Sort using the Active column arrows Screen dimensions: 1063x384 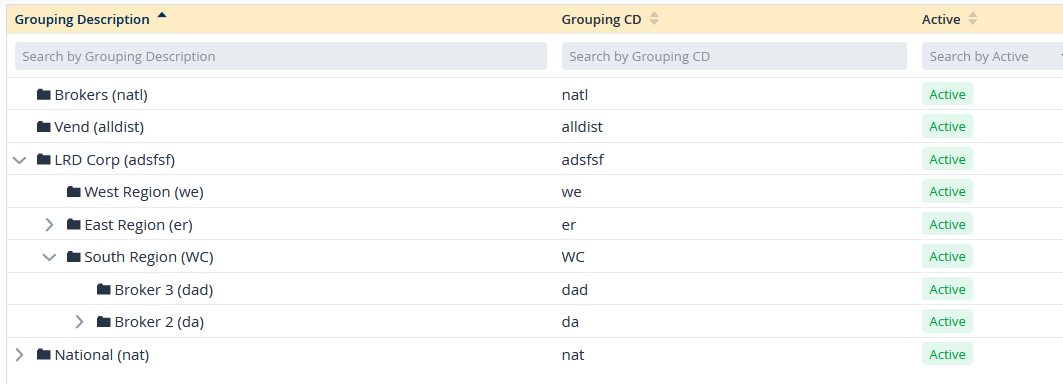click(x=973, y=19)
